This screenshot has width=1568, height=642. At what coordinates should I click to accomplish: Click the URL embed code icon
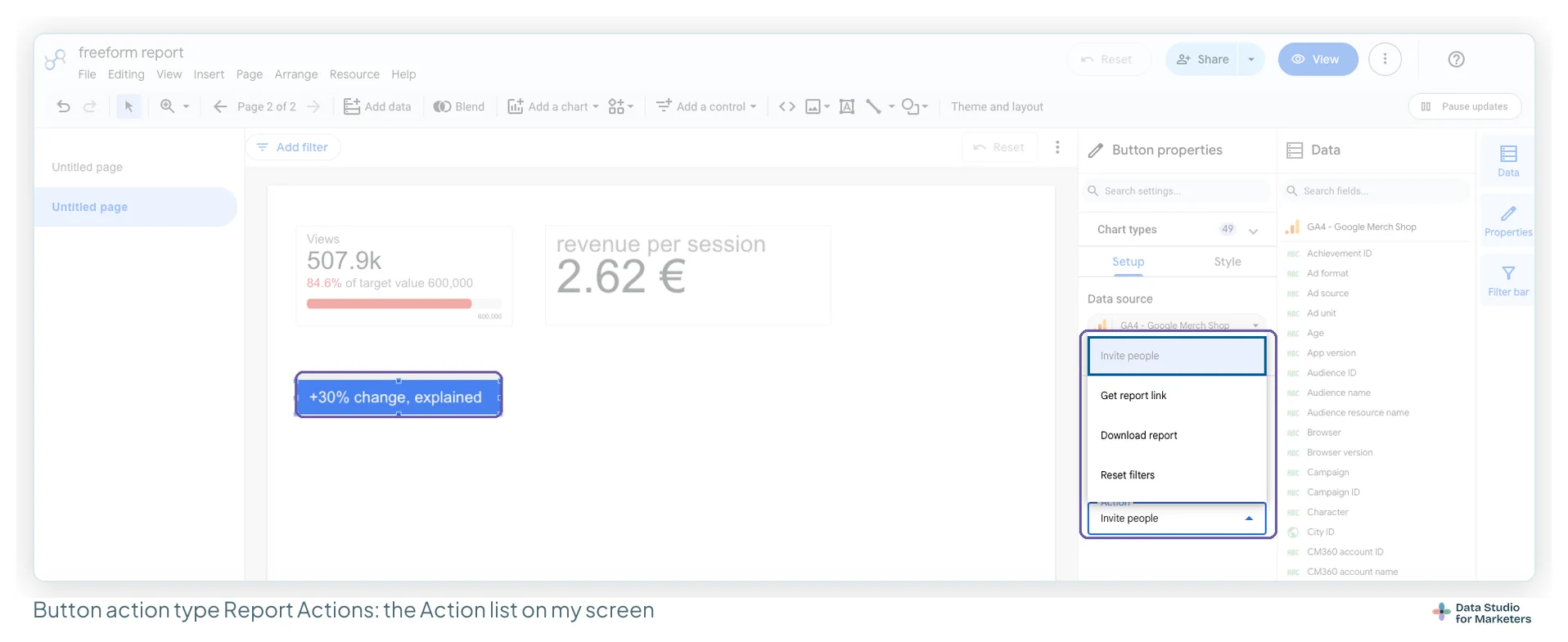(786, 106)
